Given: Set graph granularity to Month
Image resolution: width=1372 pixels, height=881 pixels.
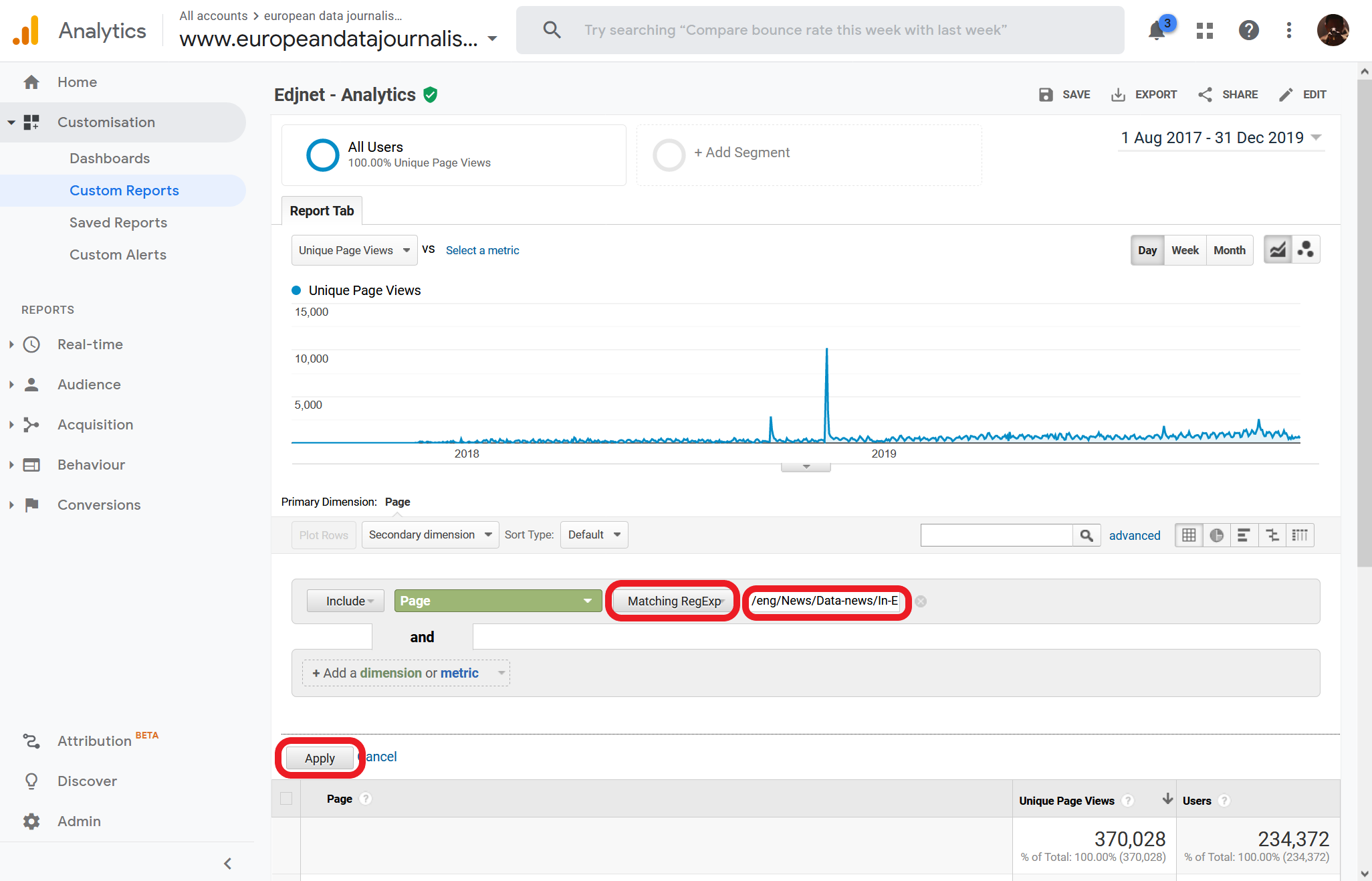Looking at the screenshot, I should [1230, 250].
